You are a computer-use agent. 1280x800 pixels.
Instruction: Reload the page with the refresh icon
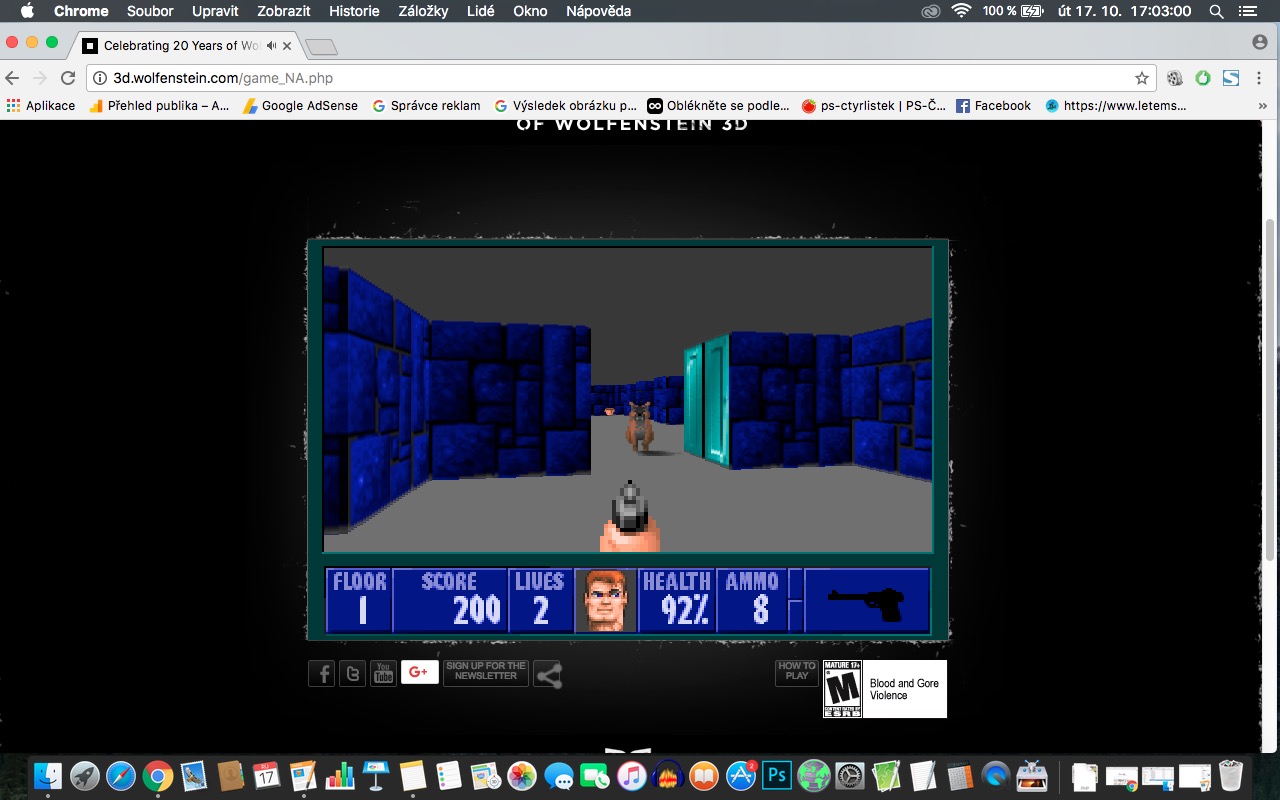click(68, 78)
